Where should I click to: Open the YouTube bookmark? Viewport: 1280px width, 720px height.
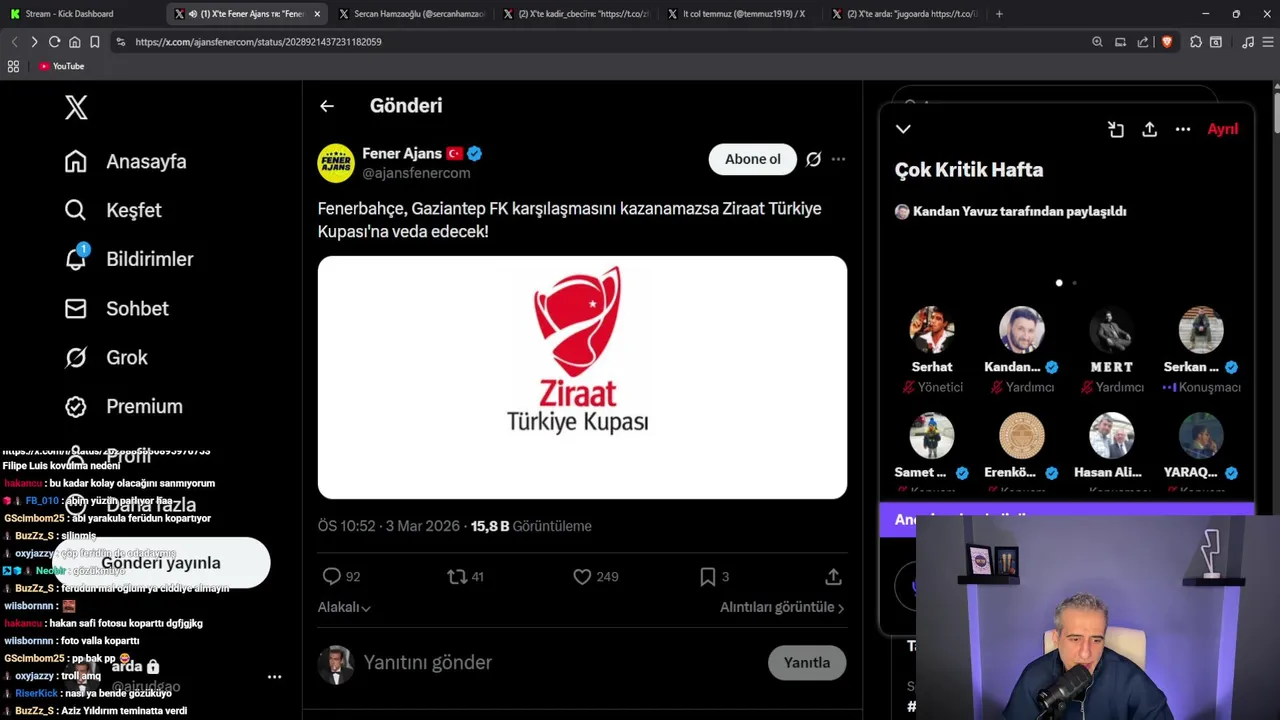pos(61,66)
